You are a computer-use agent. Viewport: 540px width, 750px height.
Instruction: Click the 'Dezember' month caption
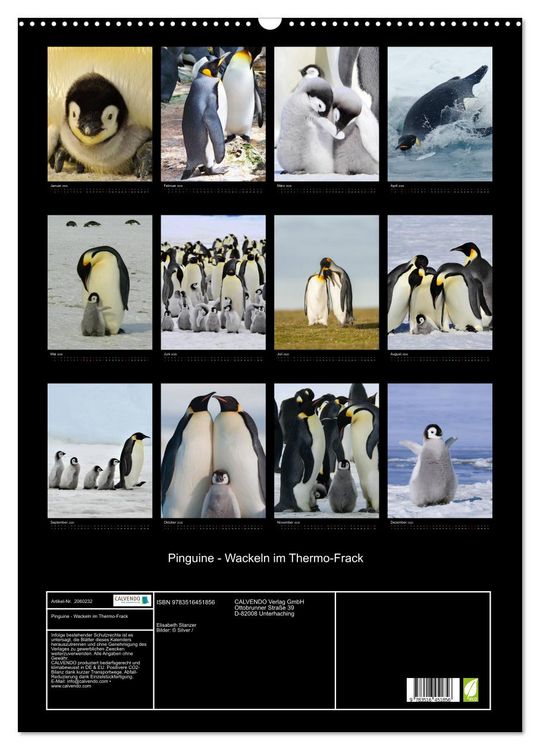[x=401, y=522]
